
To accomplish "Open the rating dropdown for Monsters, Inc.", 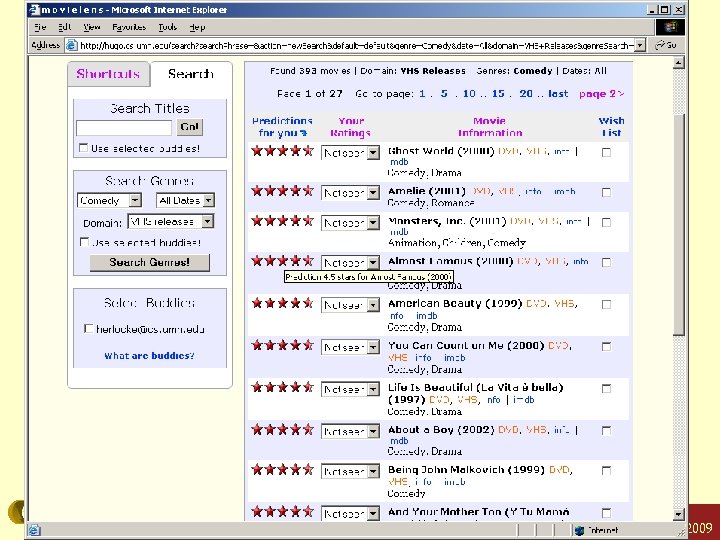I will pyautogui.click(x=350, y=223).
